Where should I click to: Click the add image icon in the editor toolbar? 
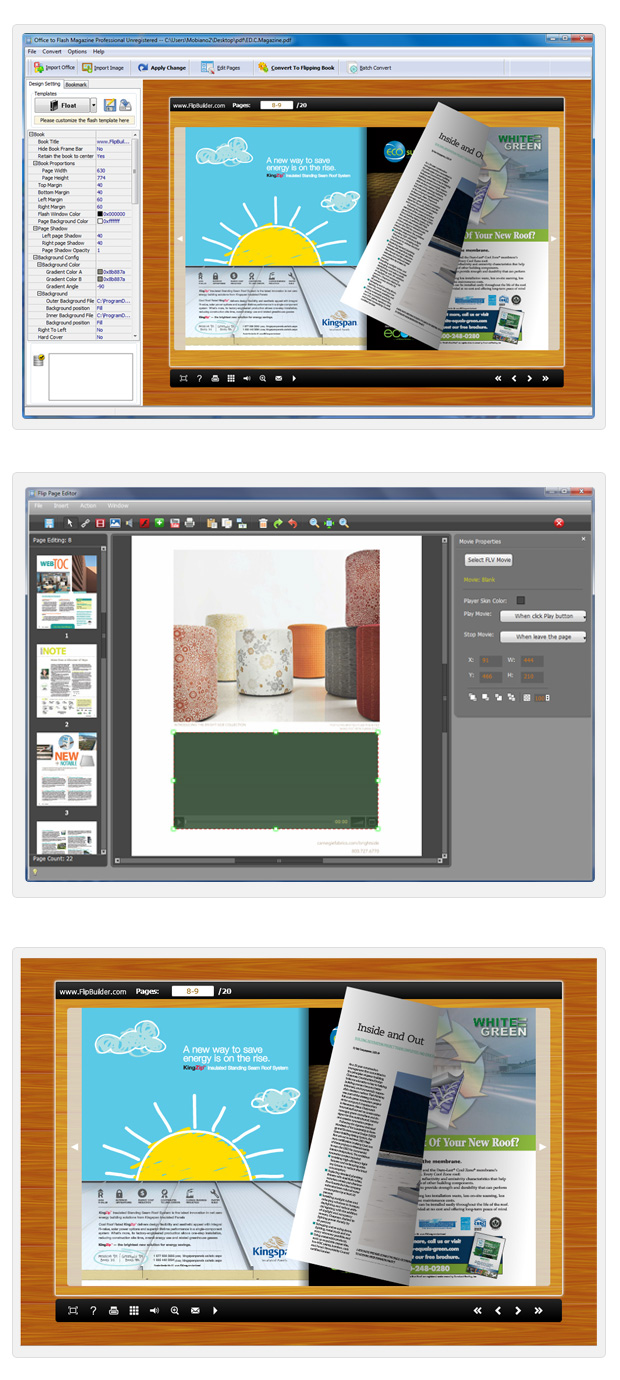(x=115, y=523)
